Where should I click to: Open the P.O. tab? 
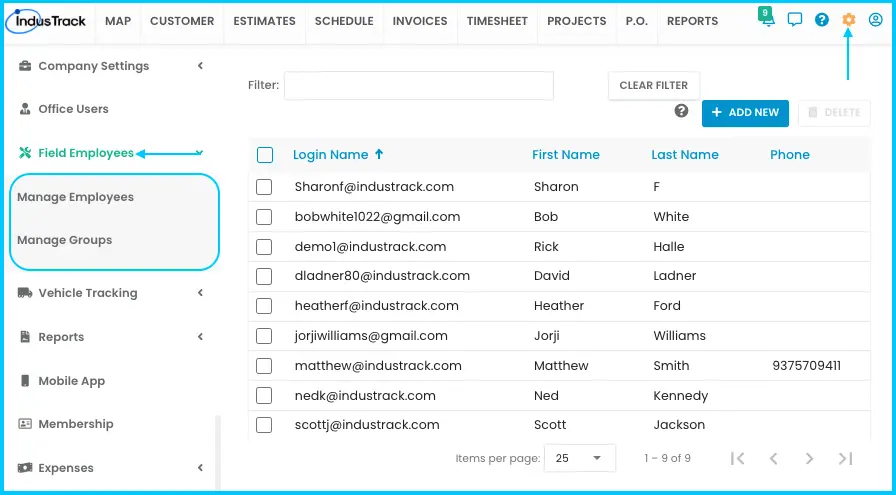point(637,21)
